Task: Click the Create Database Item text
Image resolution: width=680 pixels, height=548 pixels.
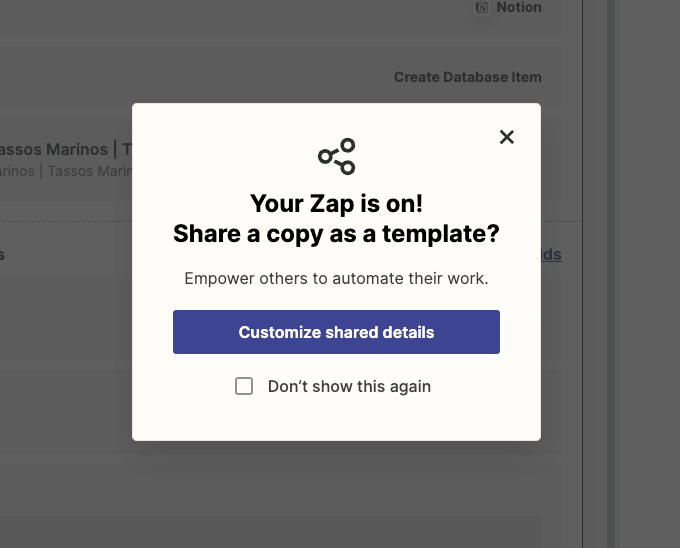Action: (x=468, y=77)
